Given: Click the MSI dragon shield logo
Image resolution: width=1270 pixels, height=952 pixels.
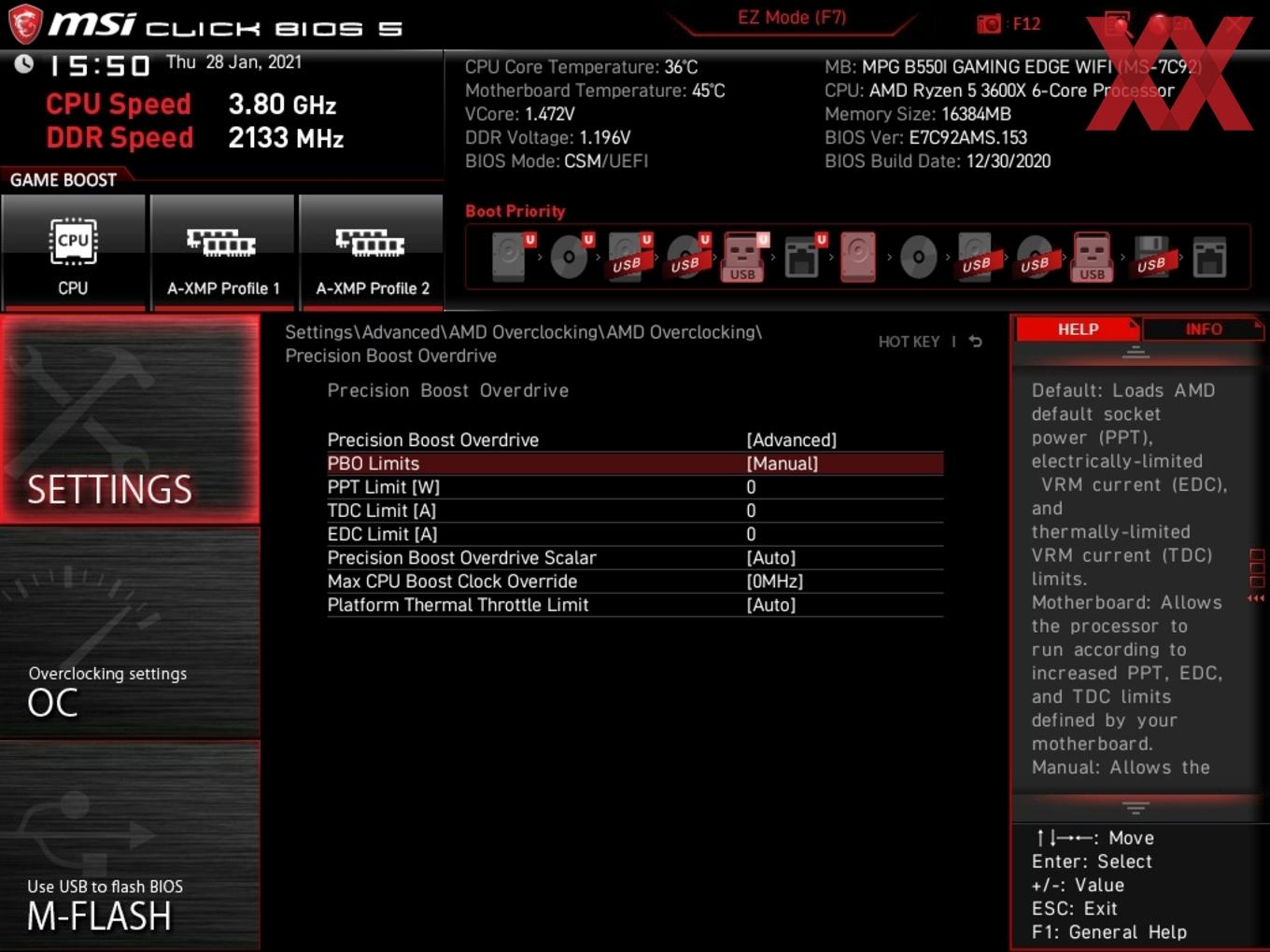Looking at the screenshot, I should pyautogui.click(x=25, y=24).
